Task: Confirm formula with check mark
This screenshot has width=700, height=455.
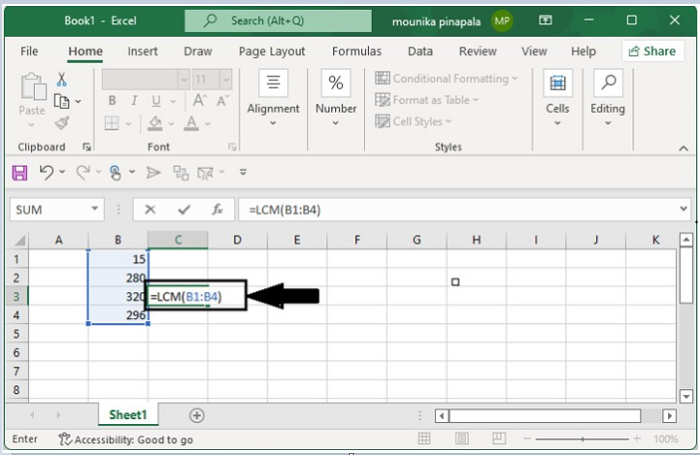Action: coord(184,209)
